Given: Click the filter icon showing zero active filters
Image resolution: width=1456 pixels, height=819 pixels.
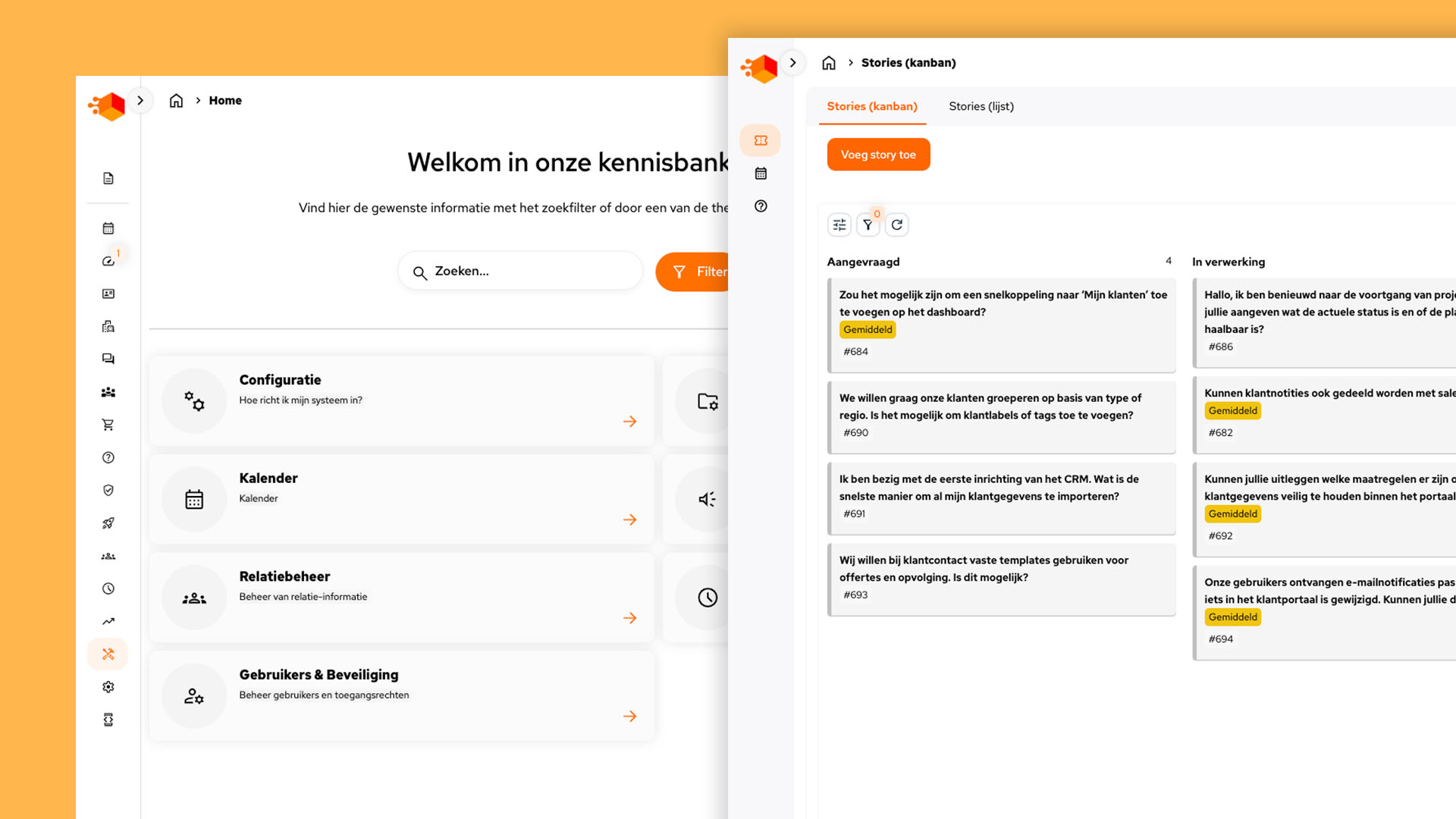Looking at the screenshot, I should [868, 224].
